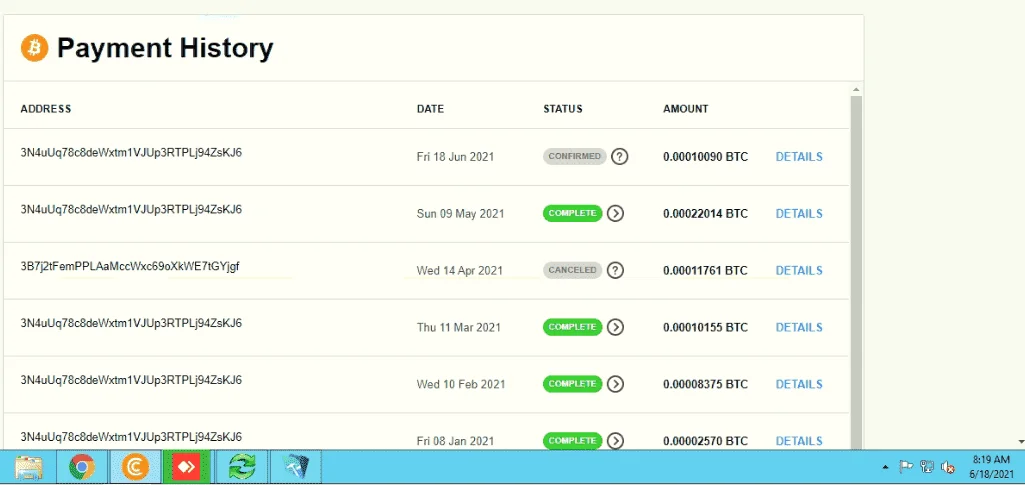
Task: View DETAILS for the 0.00010090 BTC payment
Action: (x=799, y=157)
